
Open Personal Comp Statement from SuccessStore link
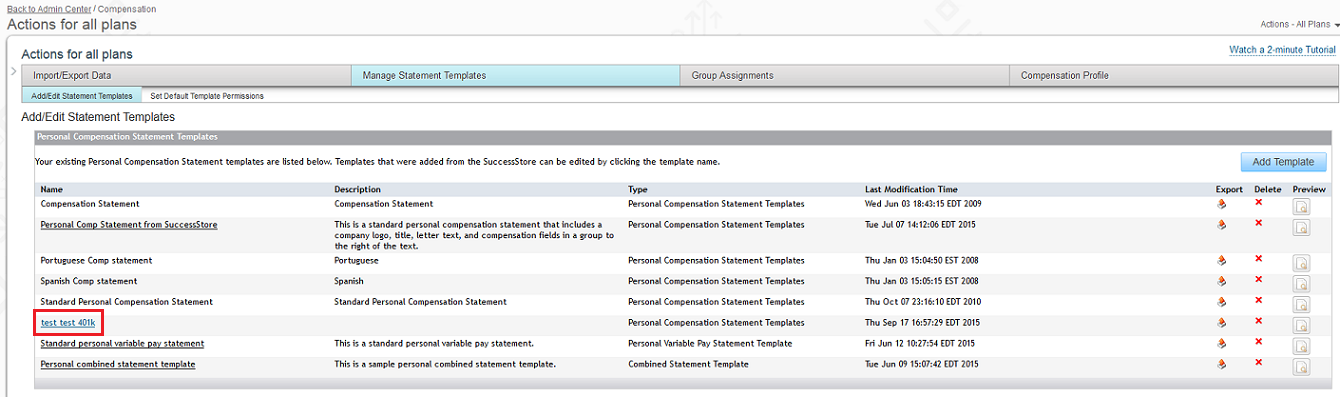(129, 224)
